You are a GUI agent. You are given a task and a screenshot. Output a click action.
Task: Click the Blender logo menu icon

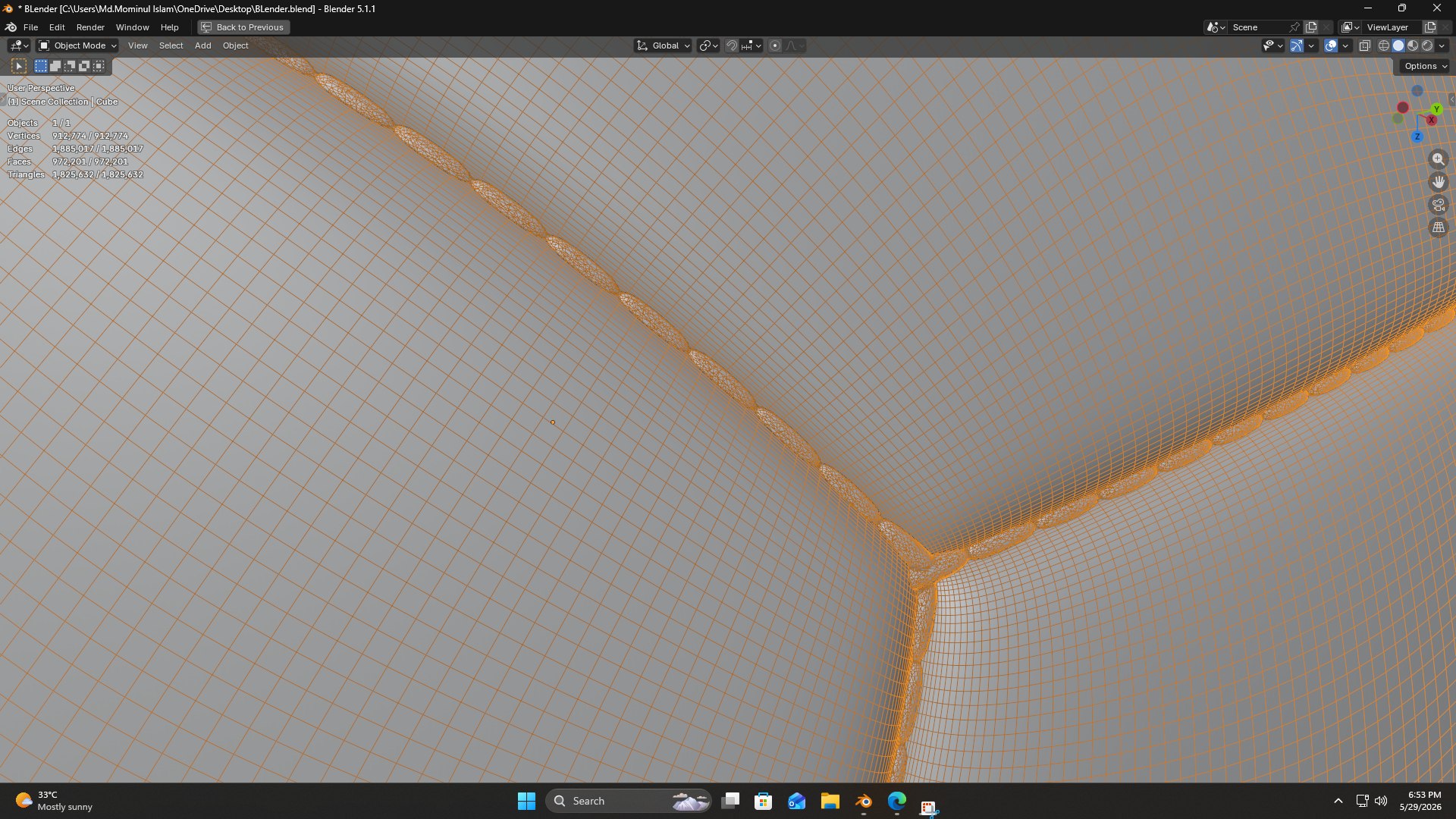pos(11,27)
